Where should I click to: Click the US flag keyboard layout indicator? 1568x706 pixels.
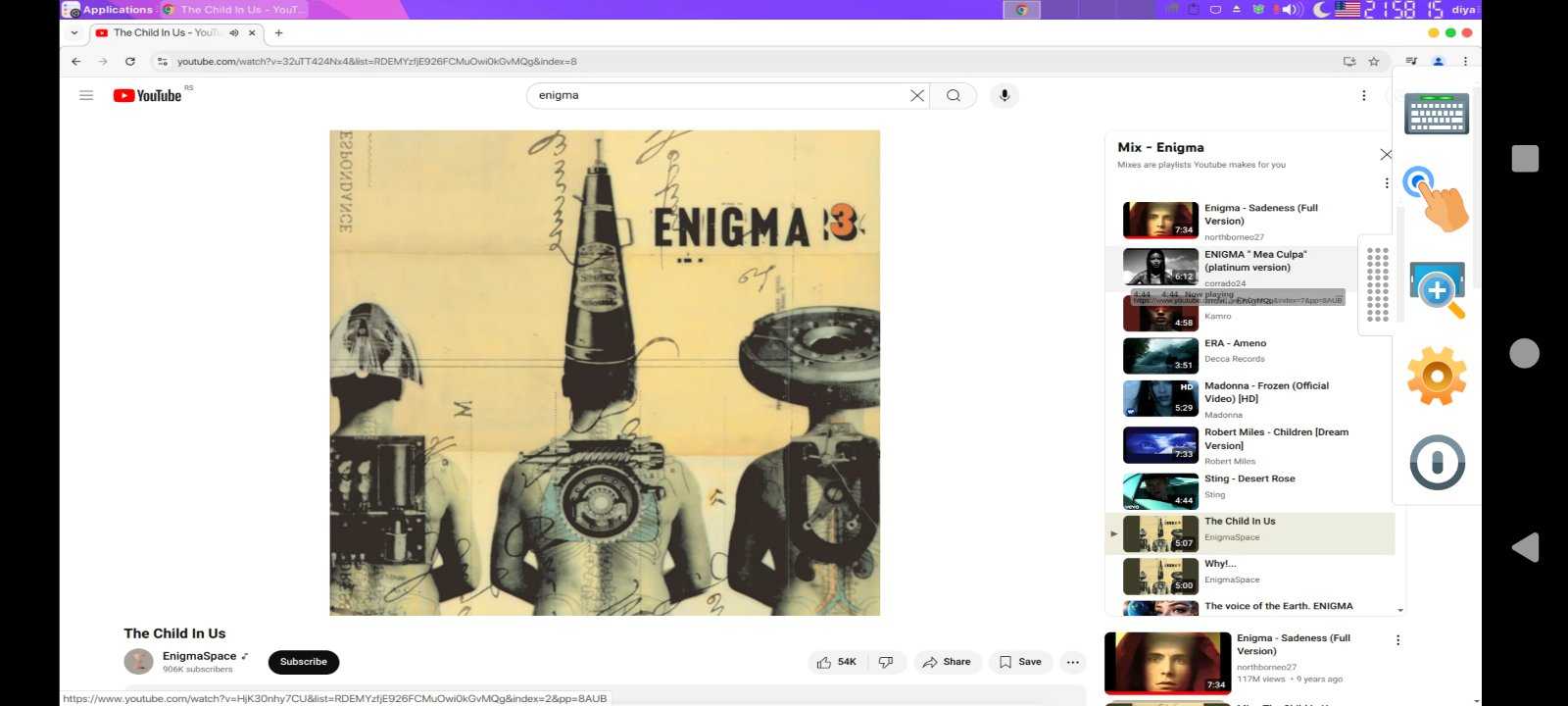click(1347, 10)
